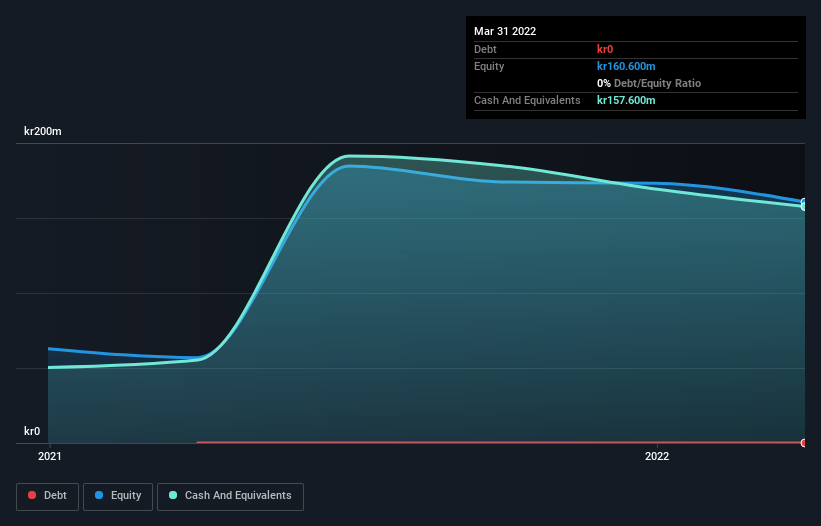This screenshot has height=526, width=821.
Task: Click the kr0 y-axis label
Action: coord(32,431)
